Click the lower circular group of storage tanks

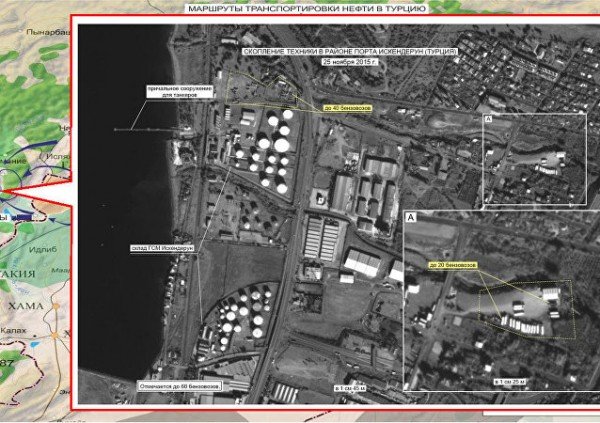(232, 318)
